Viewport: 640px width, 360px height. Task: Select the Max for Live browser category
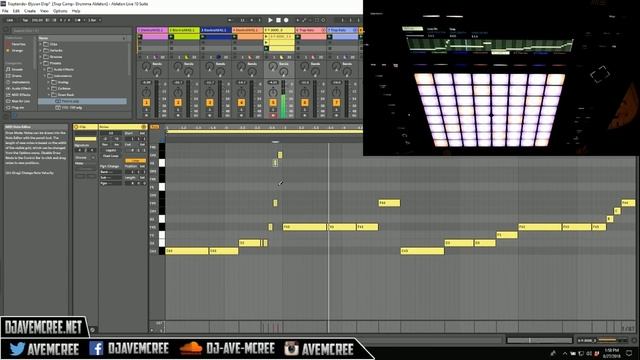[18, 101]
